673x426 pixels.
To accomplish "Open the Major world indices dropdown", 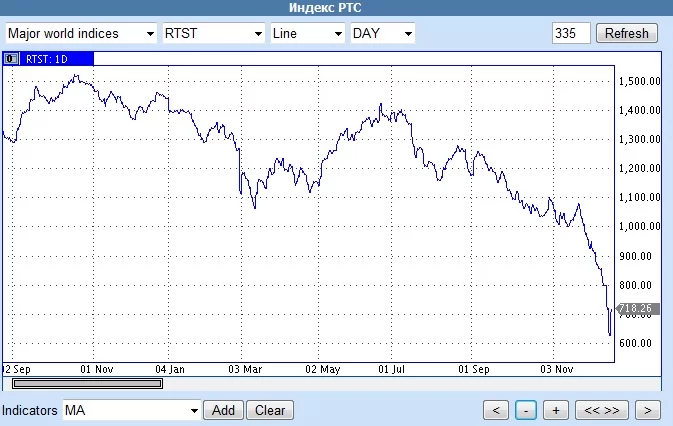I will [x=81, y=33].
